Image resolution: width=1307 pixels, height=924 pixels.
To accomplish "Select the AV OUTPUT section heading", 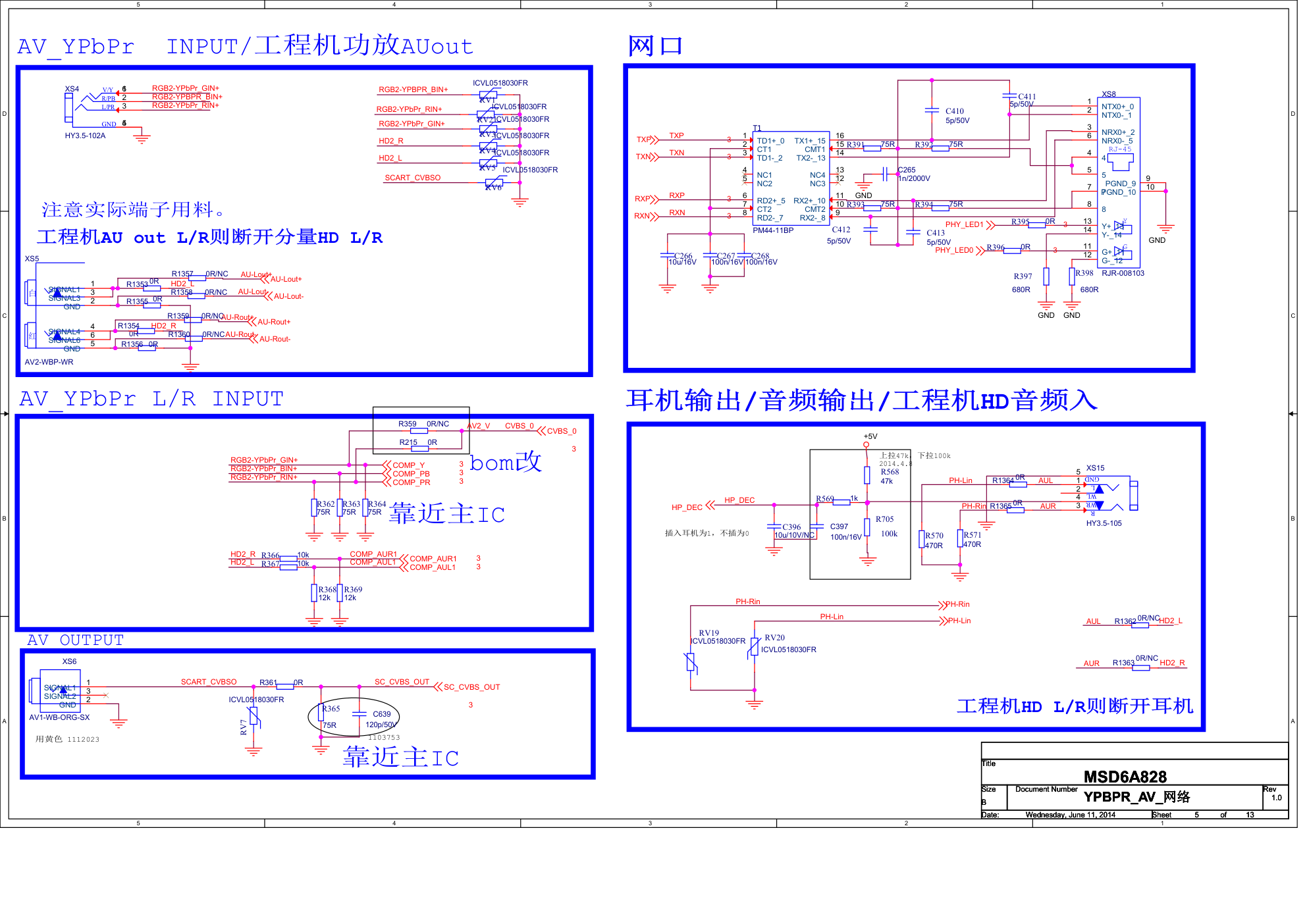I will (x=75, y=640).
